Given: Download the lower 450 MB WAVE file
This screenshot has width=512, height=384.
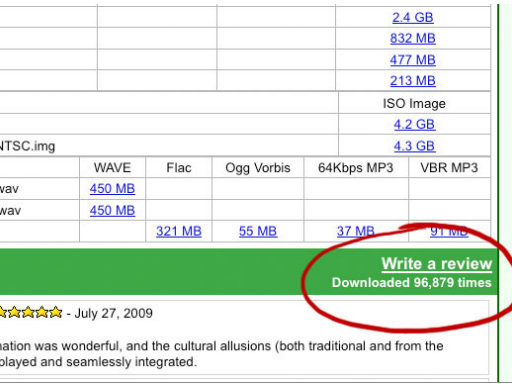Looking at the screenshot, I should [x=112, y=211].
